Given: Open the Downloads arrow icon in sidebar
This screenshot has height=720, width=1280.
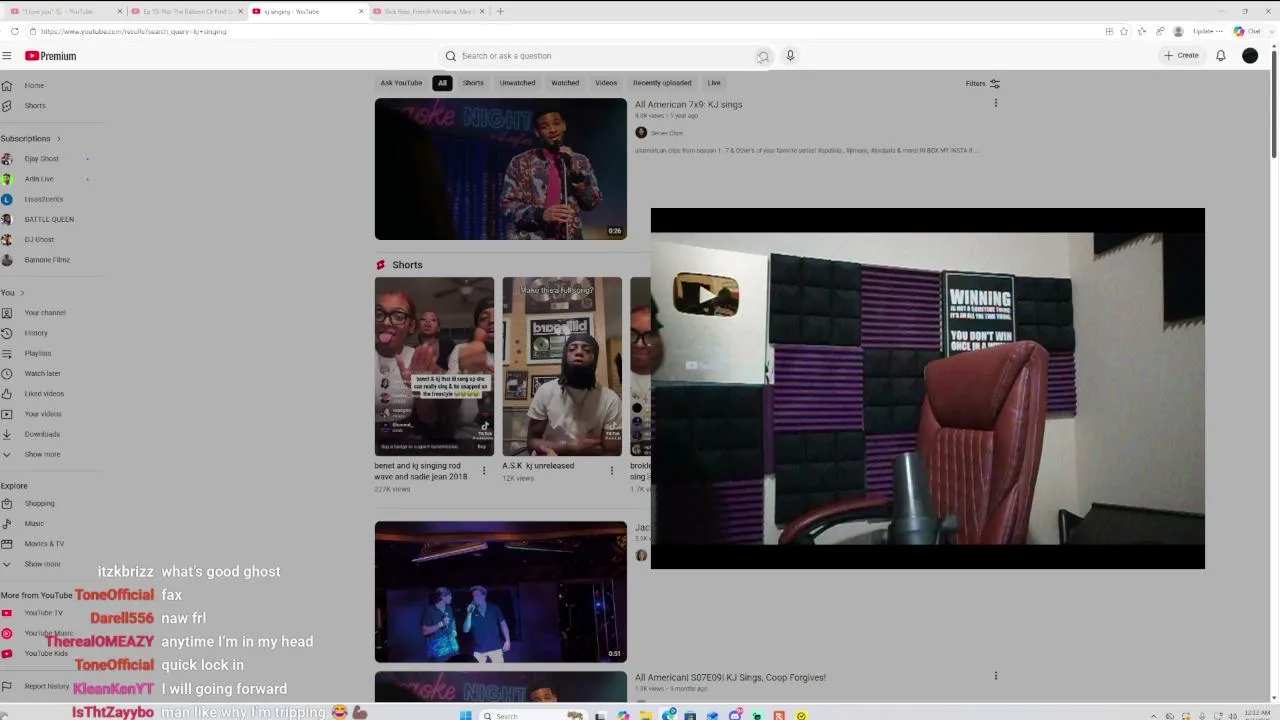Looking at the screenshot, I should click(x=7, y=434).
